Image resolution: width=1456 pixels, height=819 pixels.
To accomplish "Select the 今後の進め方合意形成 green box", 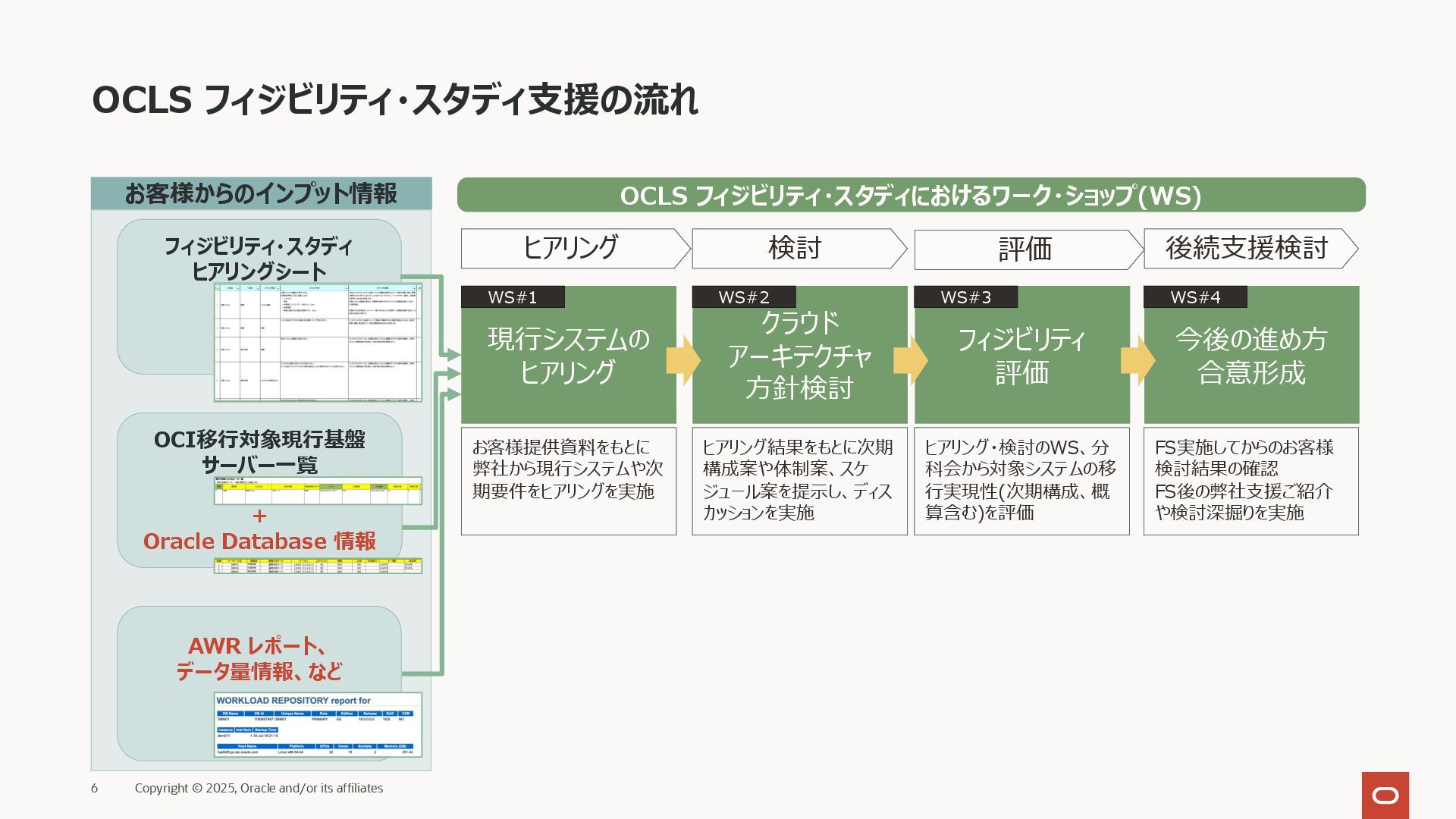I will point(1251,355).
